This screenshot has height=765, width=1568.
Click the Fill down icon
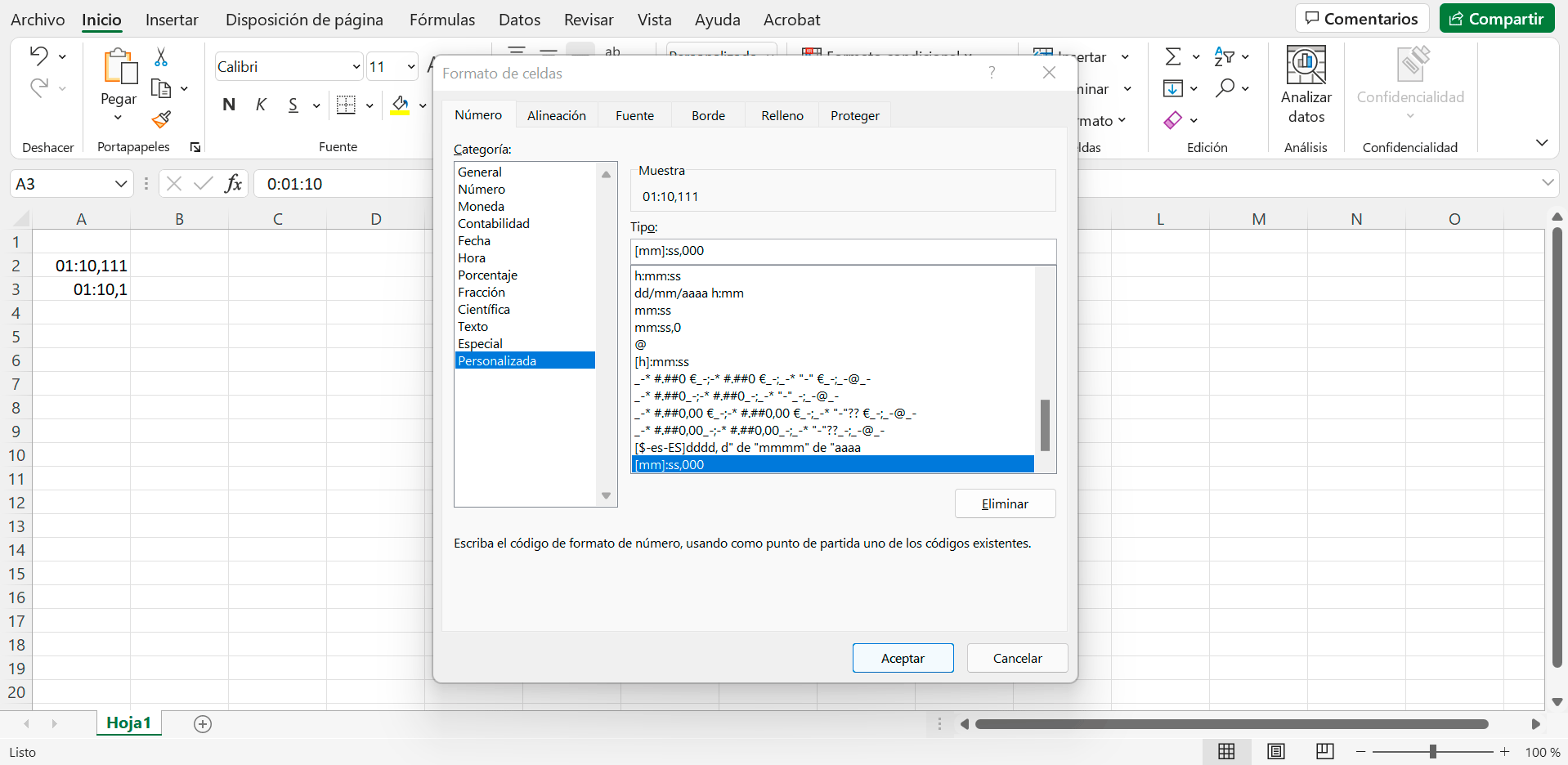(x=1173, y=88)
